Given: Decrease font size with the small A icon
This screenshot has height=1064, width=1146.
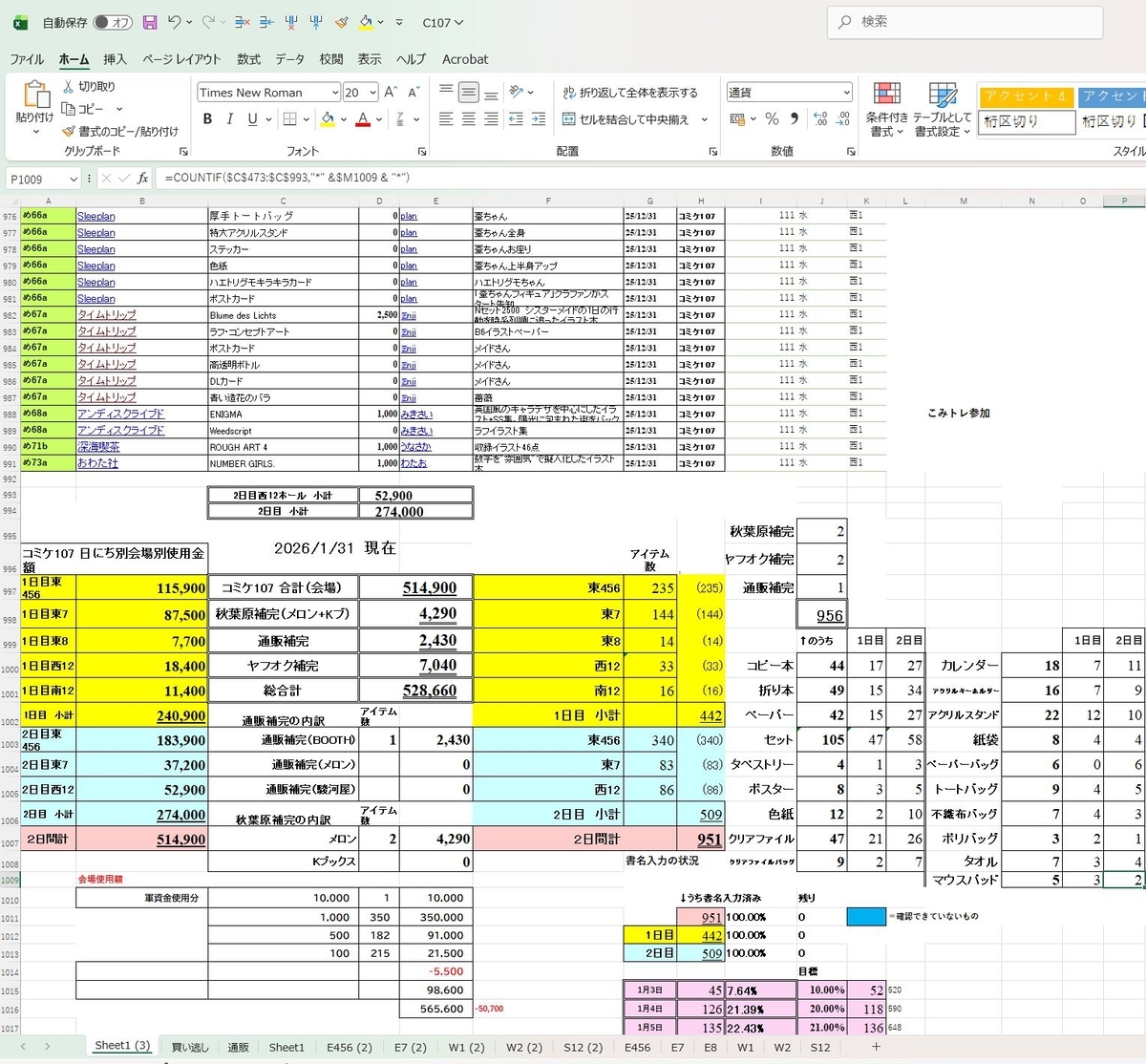Looking at the screenshot, I should 413,93.
